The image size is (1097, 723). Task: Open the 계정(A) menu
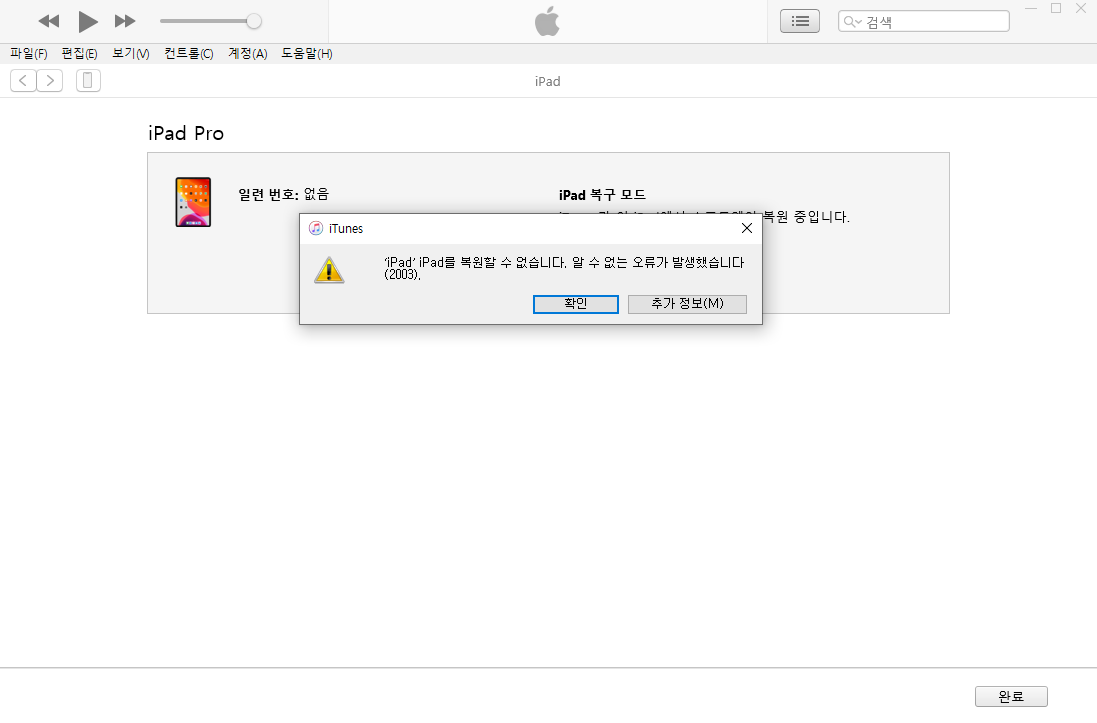tap(248, 53)
